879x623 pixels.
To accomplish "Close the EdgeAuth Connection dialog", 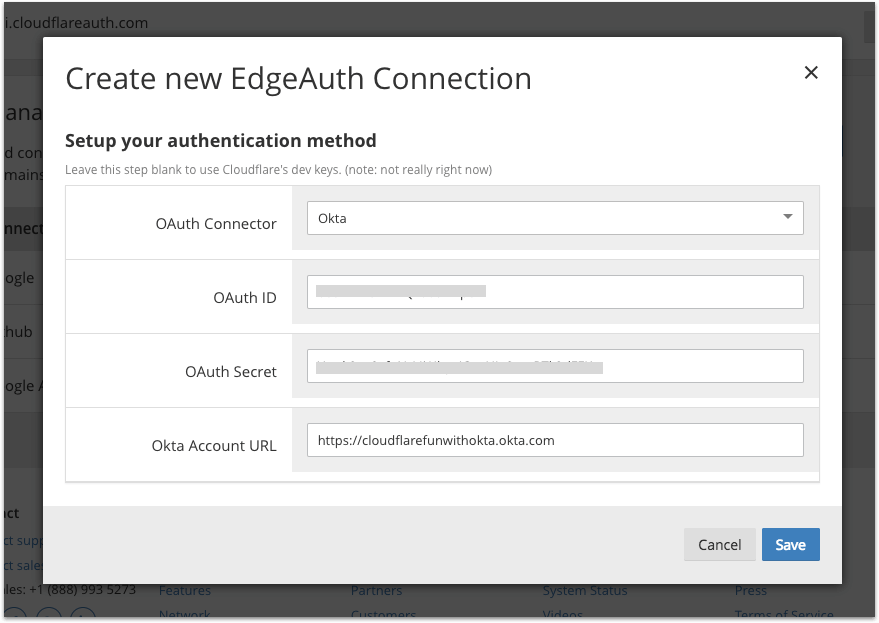I will click(811, 72).
